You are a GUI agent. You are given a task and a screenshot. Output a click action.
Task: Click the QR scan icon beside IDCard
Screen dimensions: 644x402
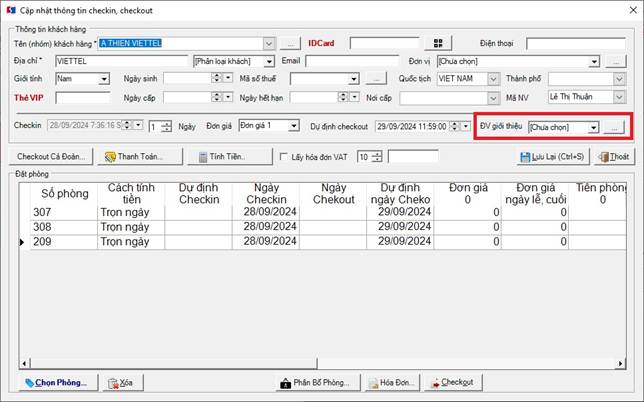[x=438, y=43]
